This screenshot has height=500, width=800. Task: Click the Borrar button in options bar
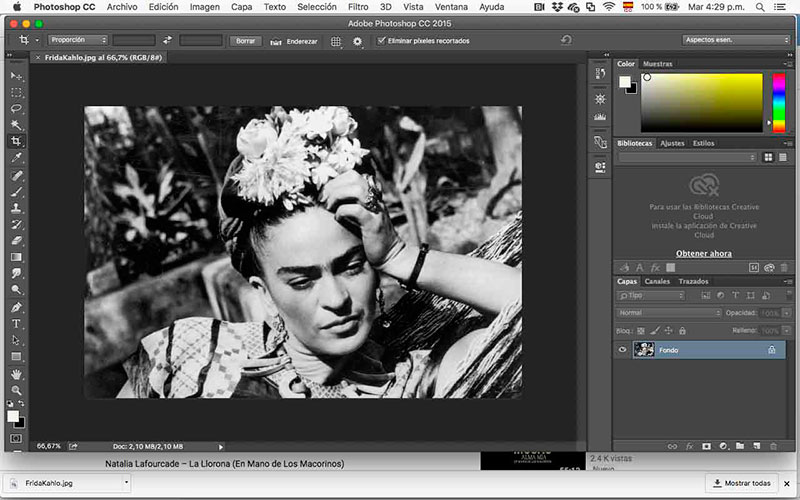click(245, 41)
